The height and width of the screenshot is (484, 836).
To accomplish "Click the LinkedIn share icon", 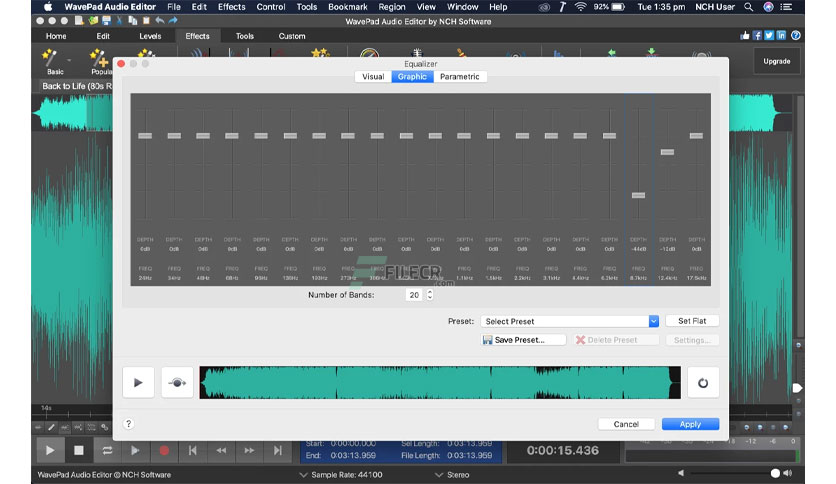I will pos(781,36).
